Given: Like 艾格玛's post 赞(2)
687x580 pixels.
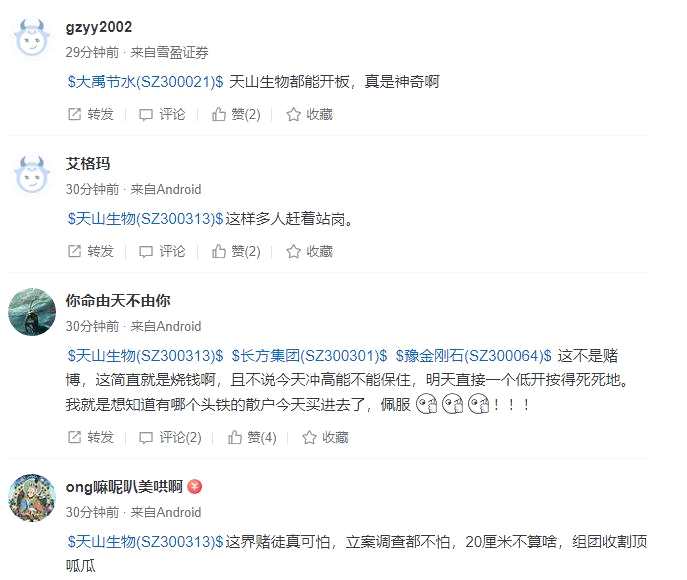Looking at the screenshot, I should point(236,251).
